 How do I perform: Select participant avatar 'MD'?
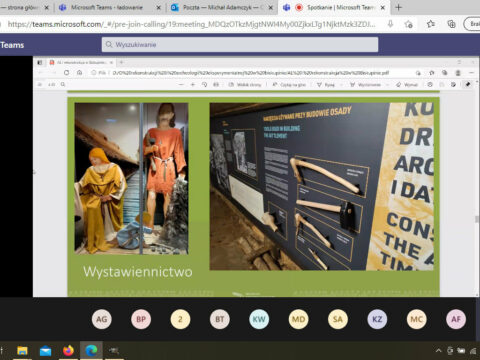tap(298, 319)
